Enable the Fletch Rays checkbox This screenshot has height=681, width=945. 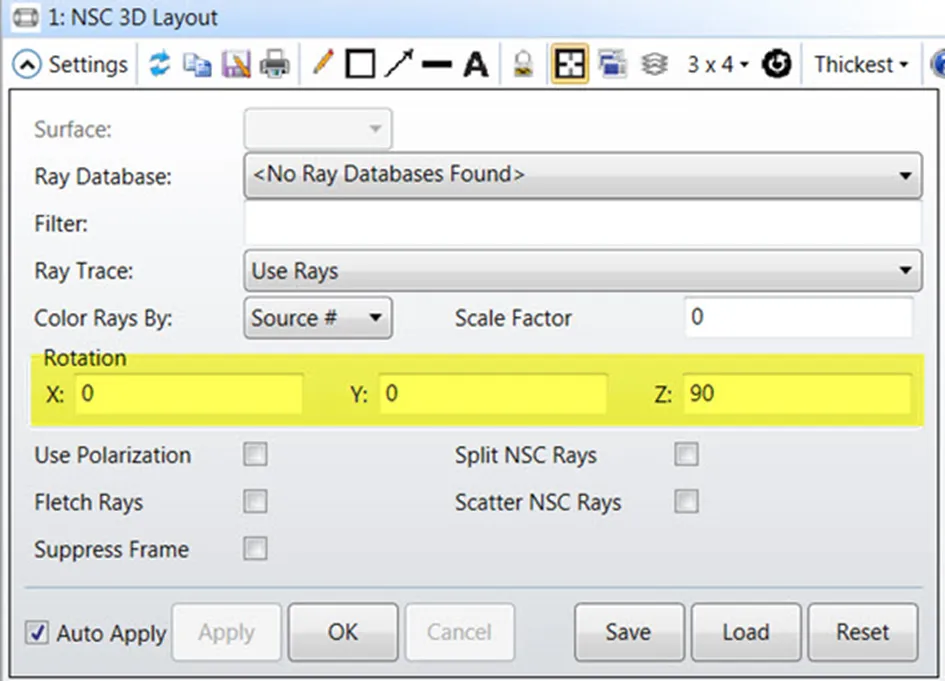[x=255, y=501]
